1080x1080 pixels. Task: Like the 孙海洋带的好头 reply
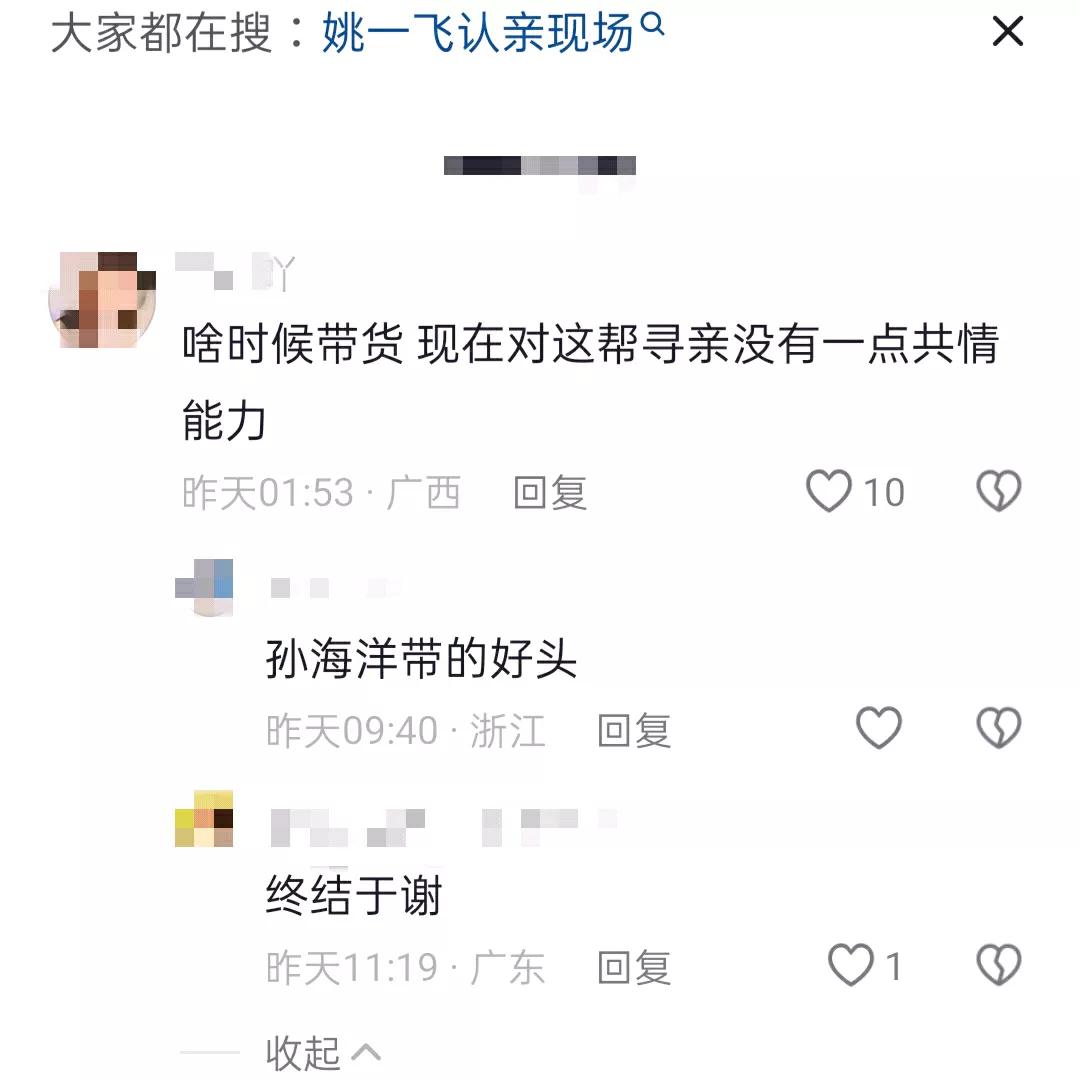(x=878, y=728)
